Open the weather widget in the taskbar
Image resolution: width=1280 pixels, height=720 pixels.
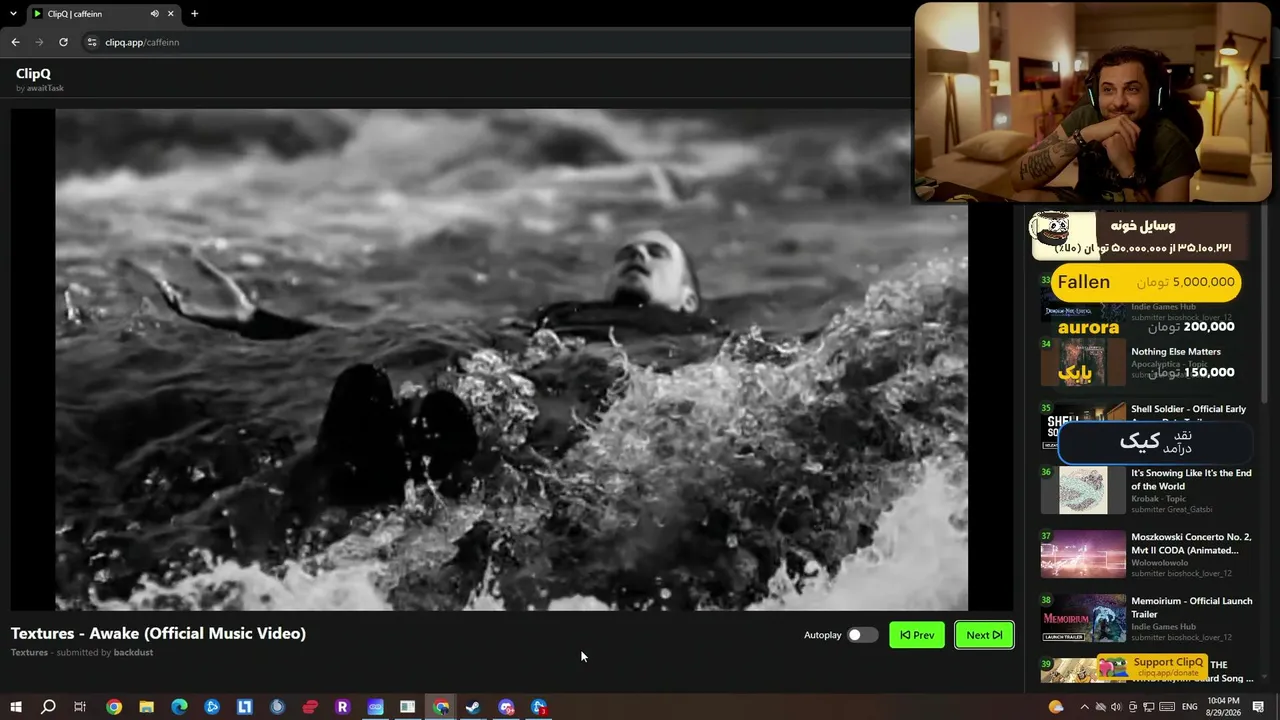1055,707
